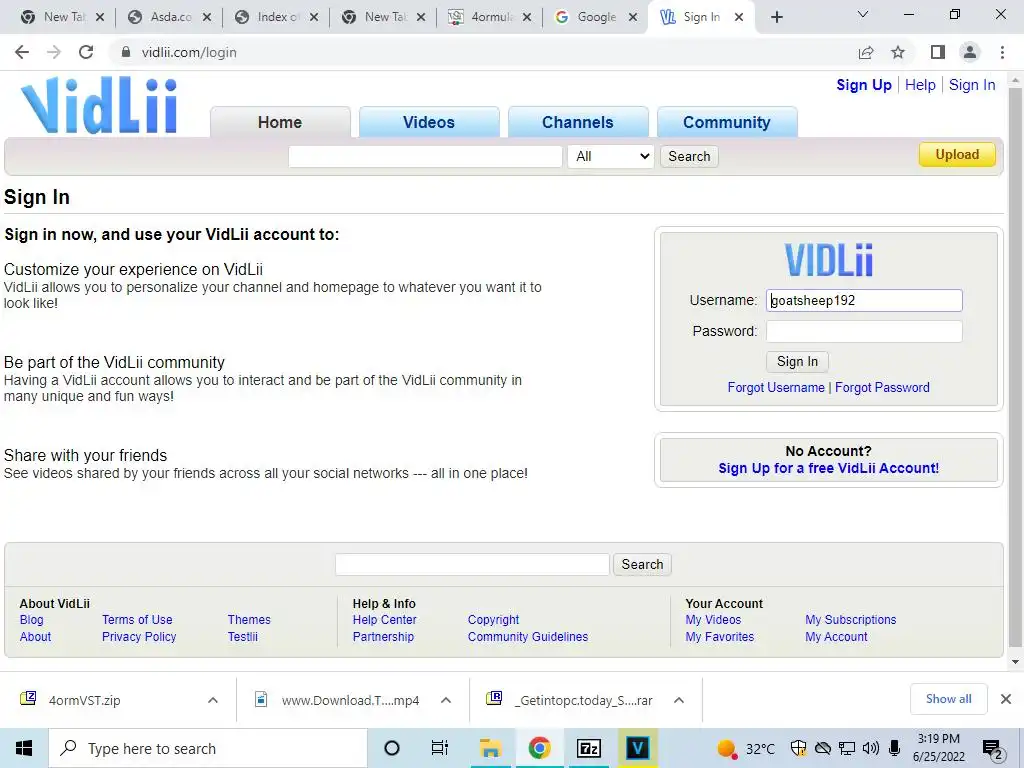Reload the VidLii login page

(86, 52)
